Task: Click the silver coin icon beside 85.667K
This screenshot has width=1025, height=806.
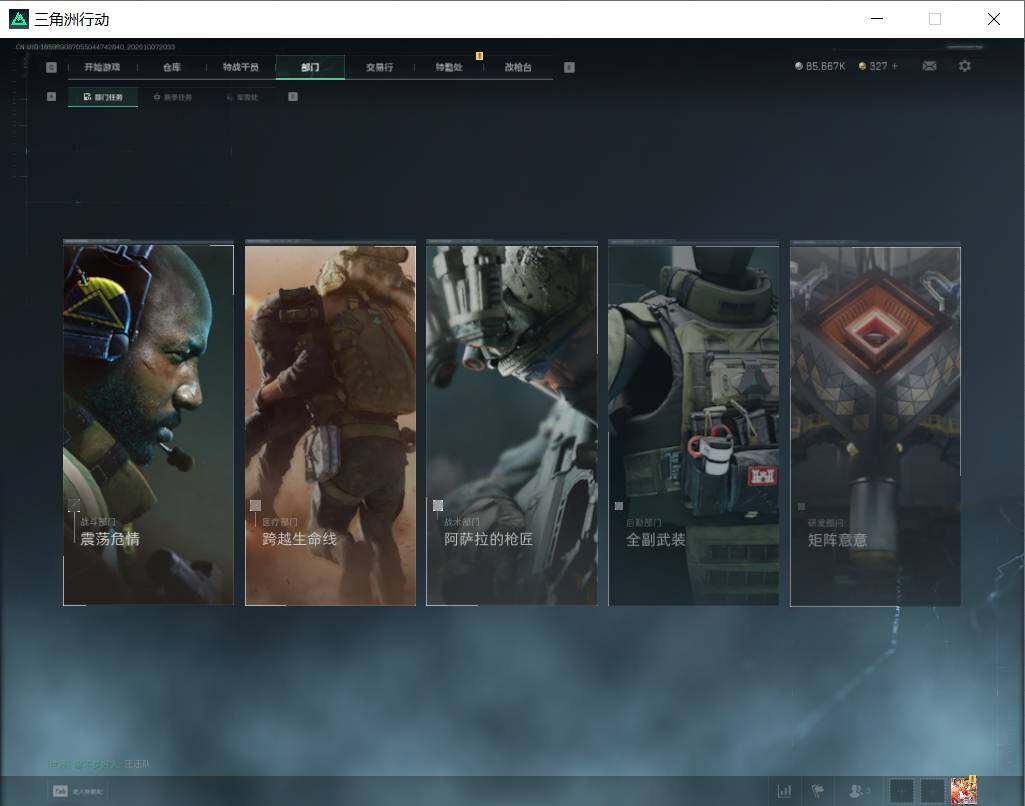Action: pyautogui.click(x=798, y=66)
